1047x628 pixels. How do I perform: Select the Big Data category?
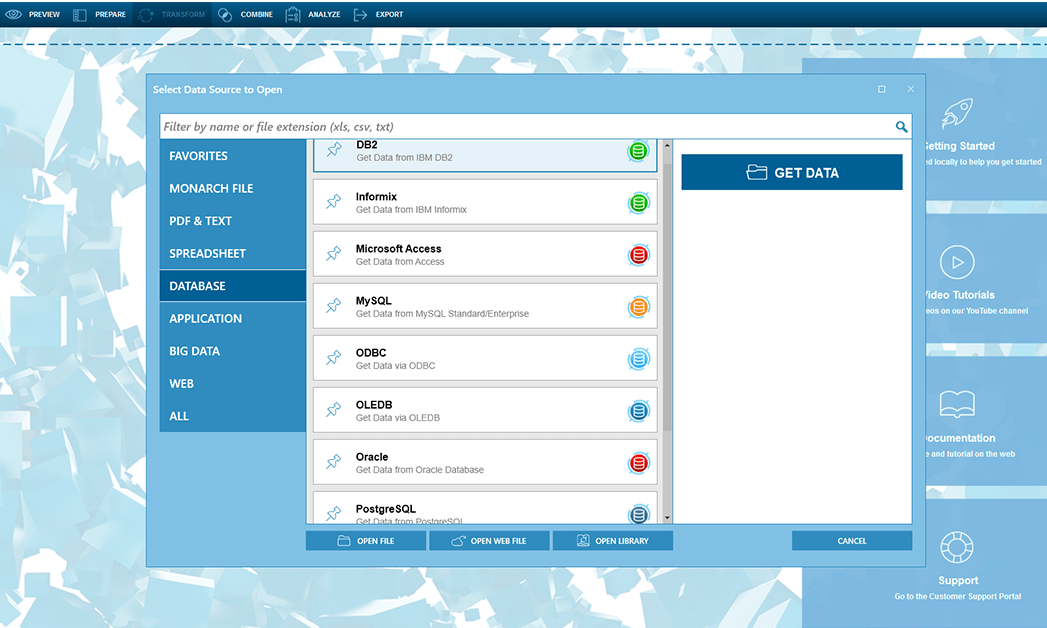coord(232,351)
